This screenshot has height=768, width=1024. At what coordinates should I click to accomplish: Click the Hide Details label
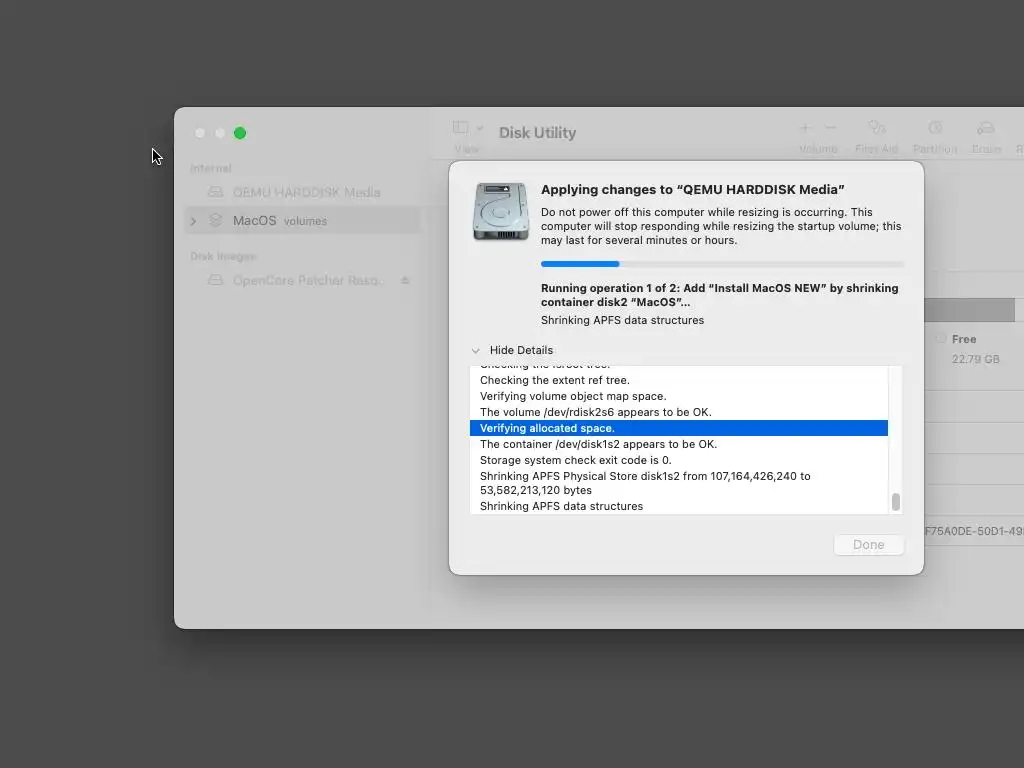point(521,350)
